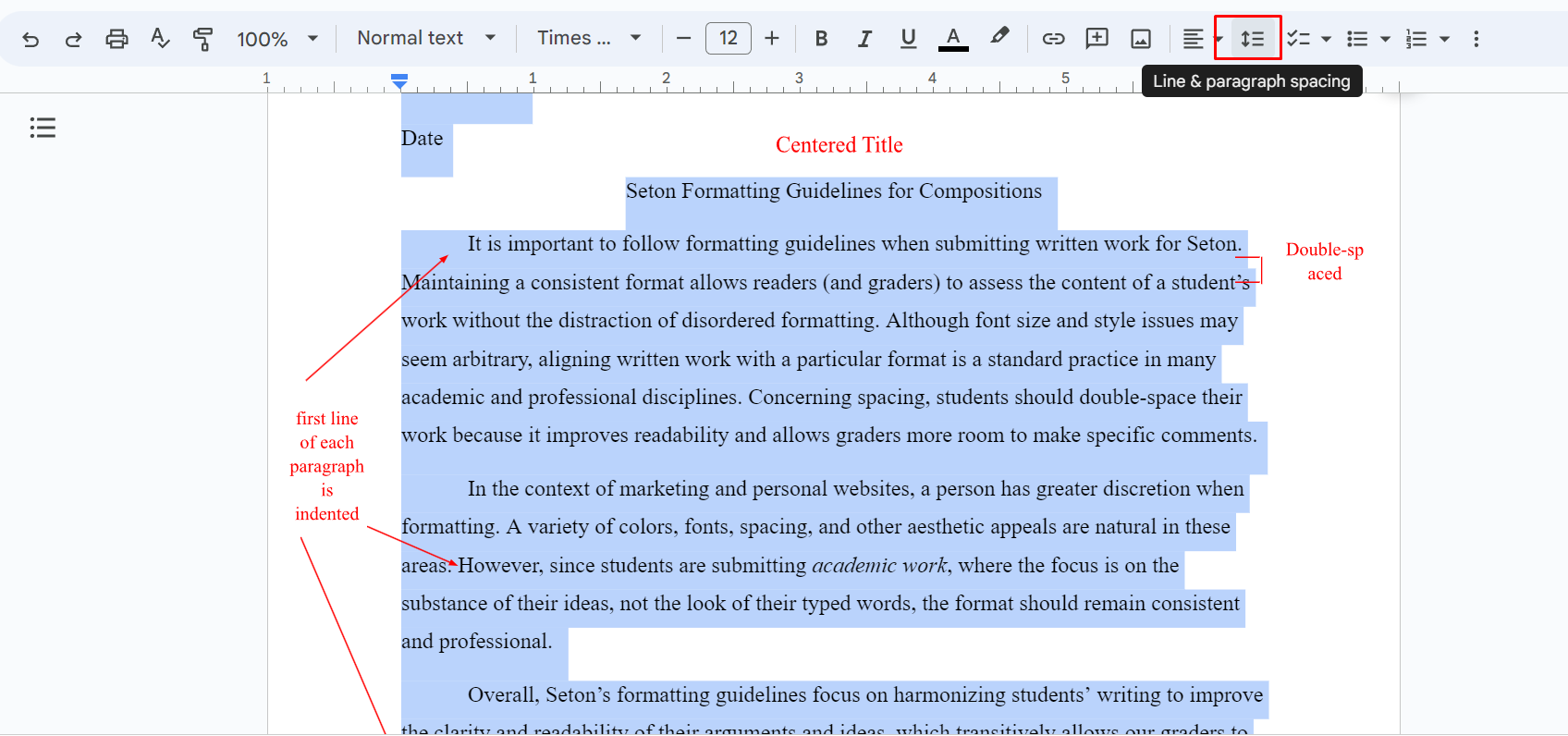Open the Normal text style dropdown
1568x736 pixels.
426,38
